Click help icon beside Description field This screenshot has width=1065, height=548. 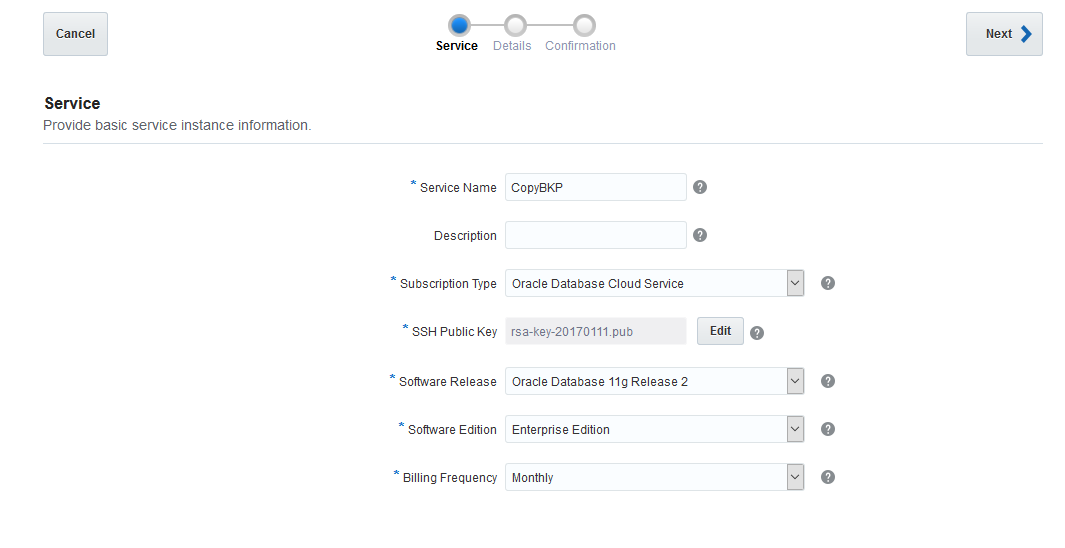(x=700, y=235)
